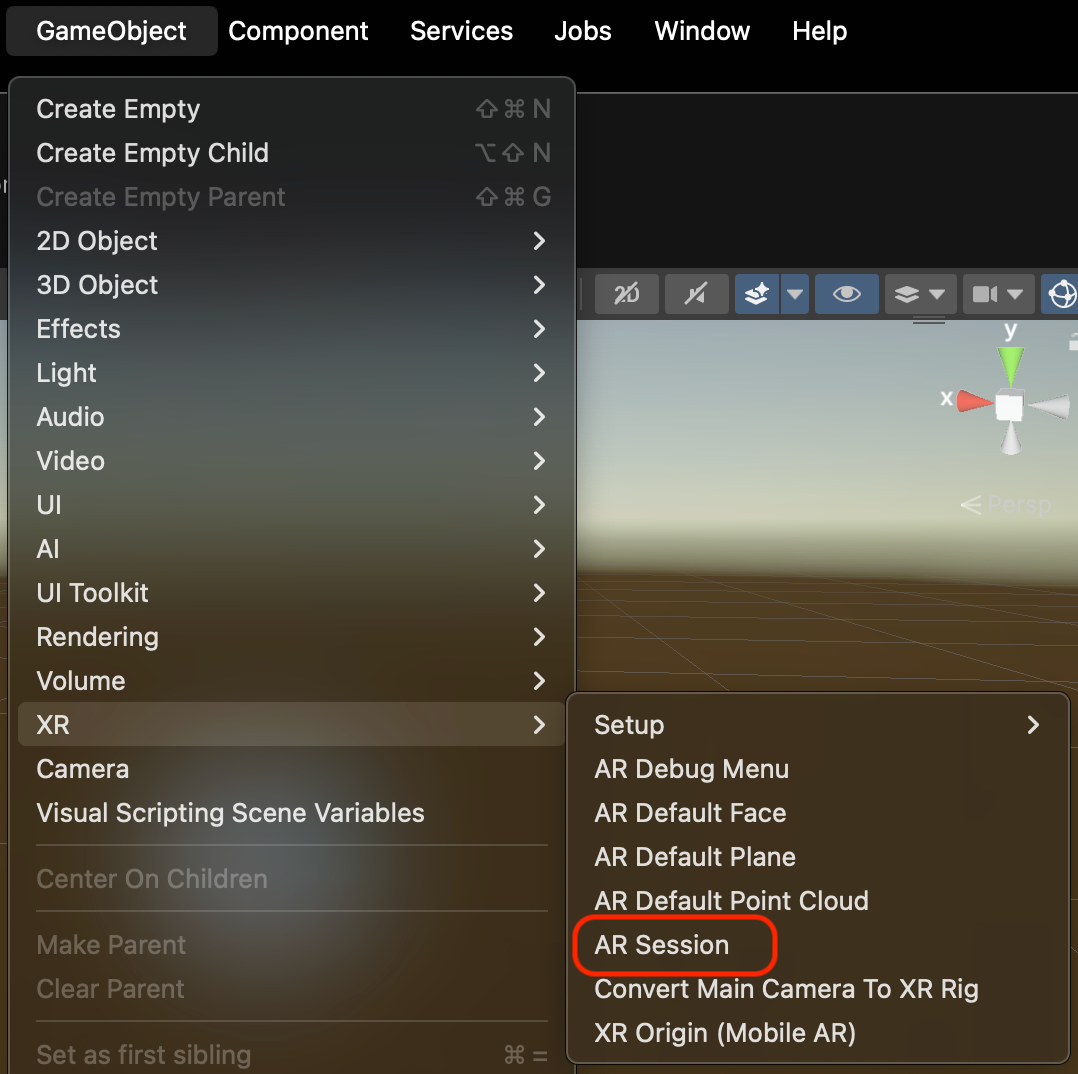Screen dimensions: 1078x1074
Task: Open the Services menu
Action: [x=461, y=31]
